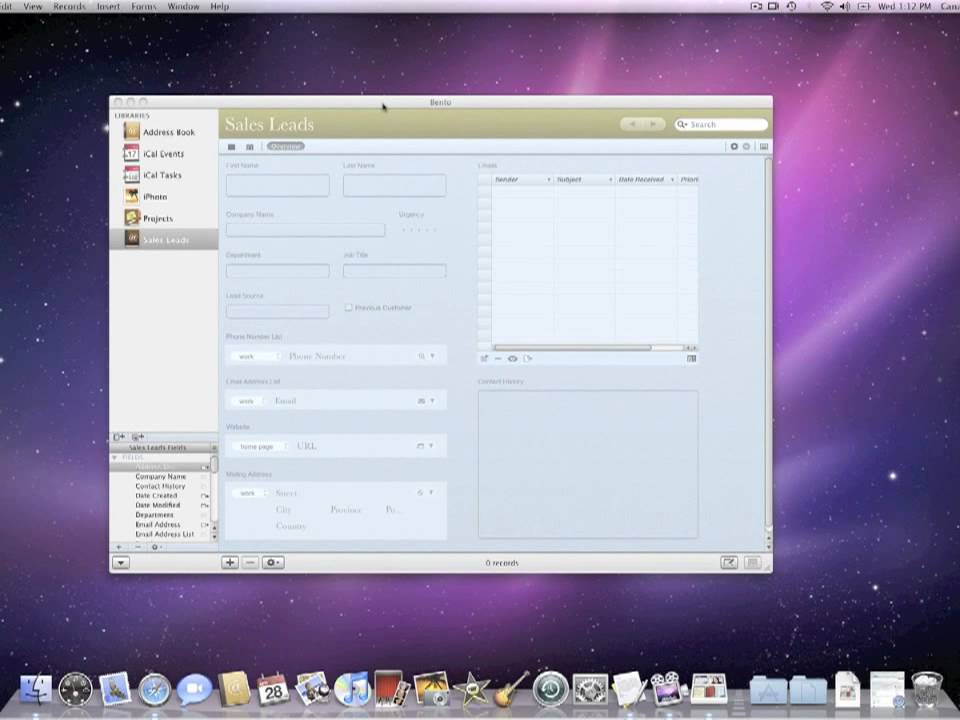Click the export icon below Emails table
This screenshot has height=720, width=960.
point(528,359)
